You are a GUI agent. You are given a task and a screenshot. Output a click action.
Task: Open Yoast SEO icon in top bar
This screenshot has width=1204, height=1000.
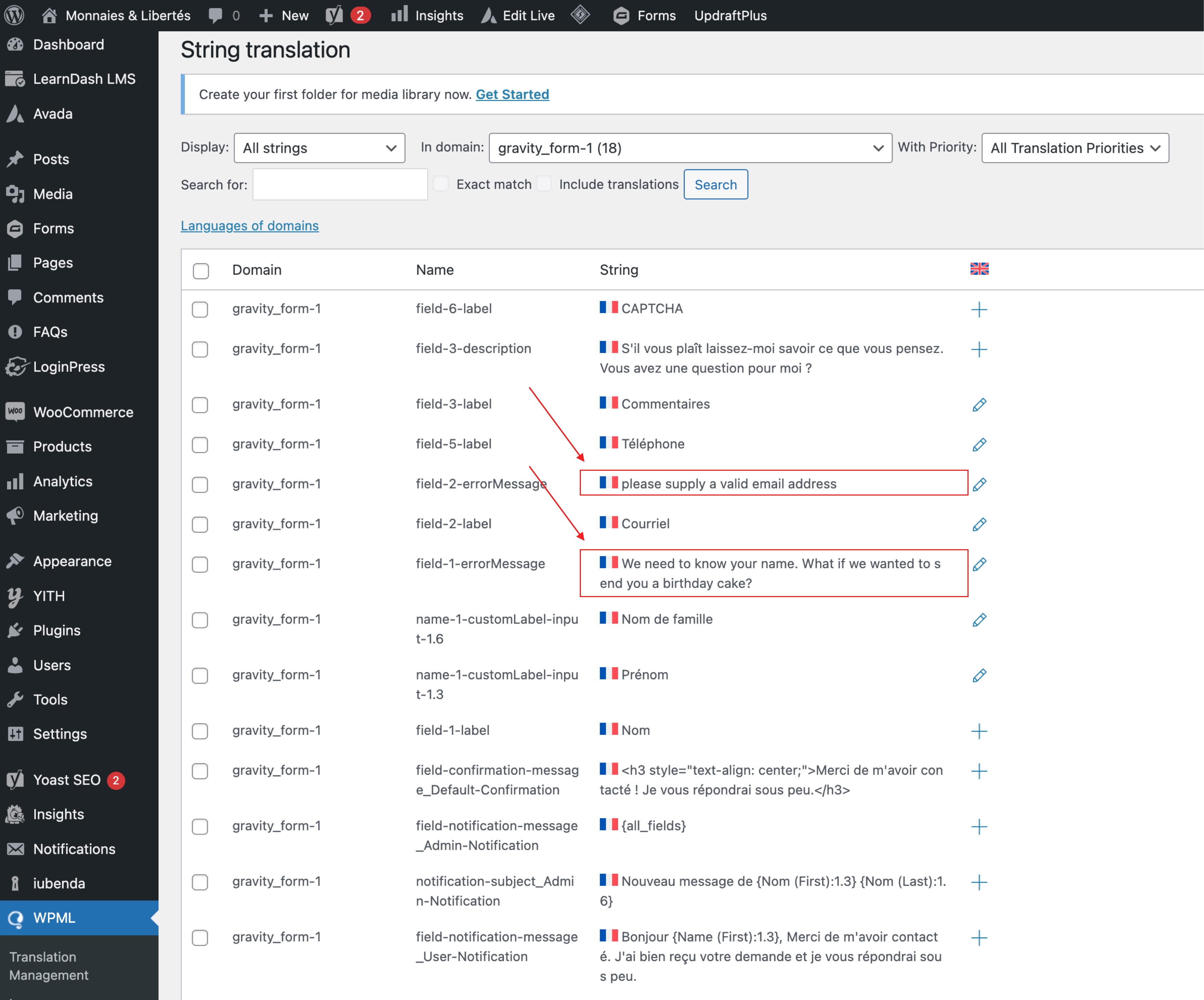pyautogui.click(x=334, y=15)
